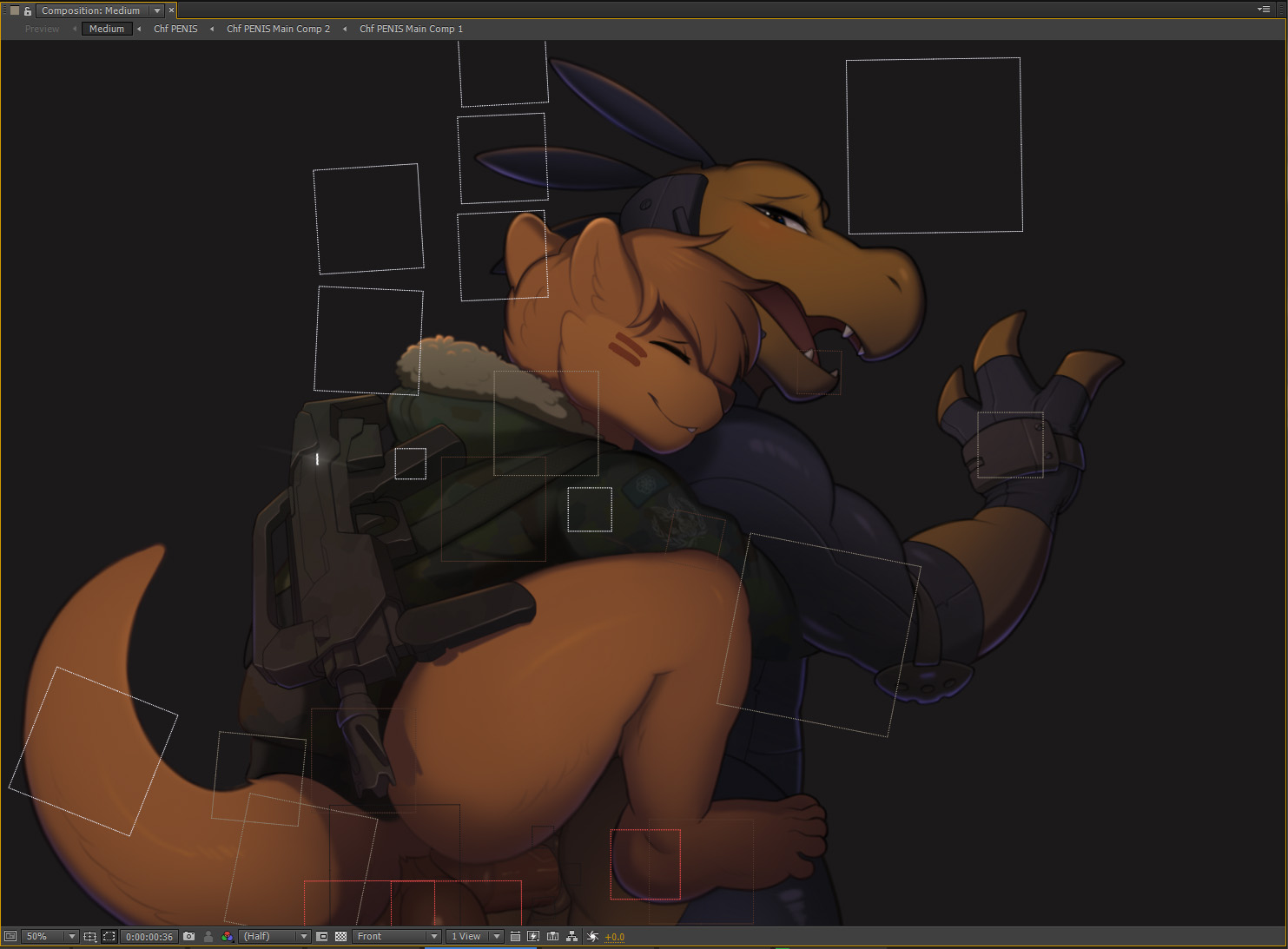Toggle mask and shape path visibility
1288x949 pixels.
(x=109, y=936)
